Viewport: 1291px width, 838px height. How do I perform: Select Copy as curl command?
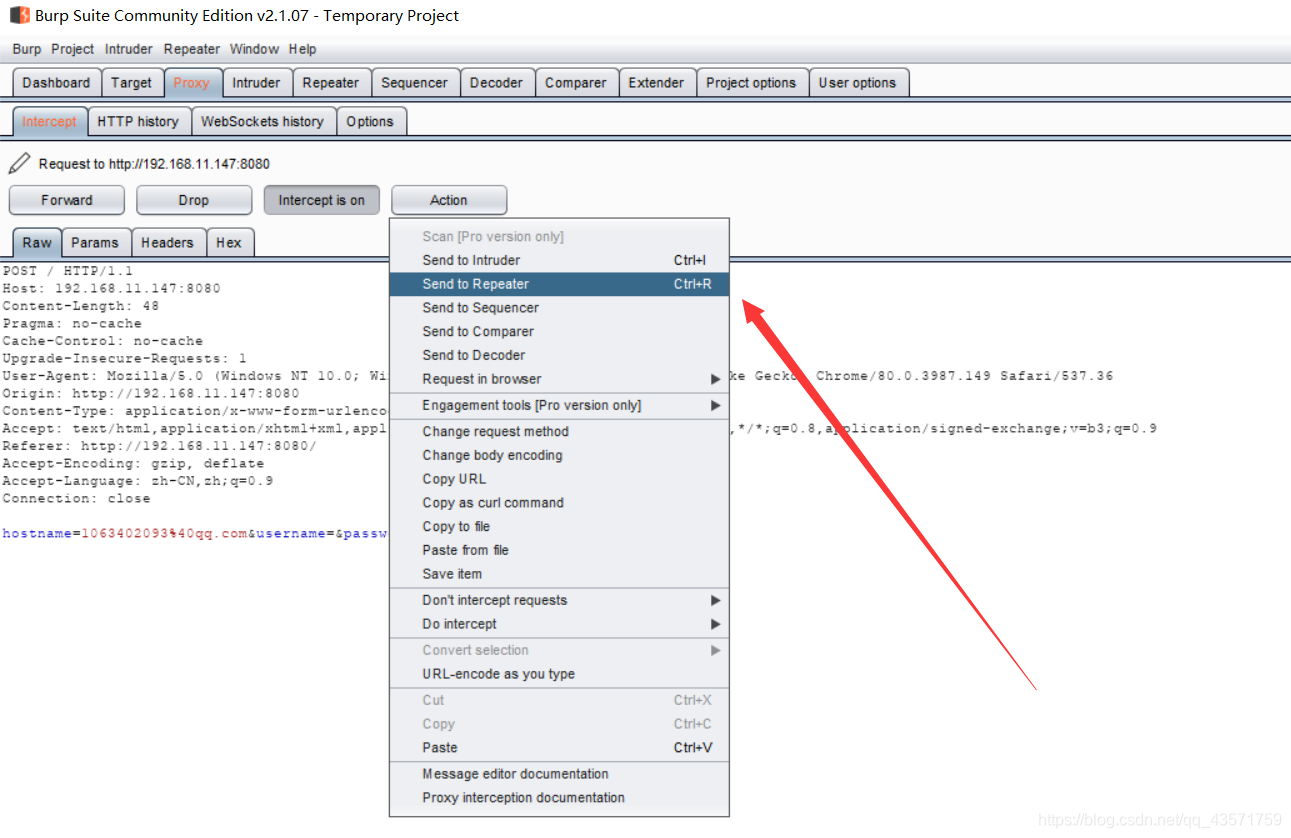point(559,503)
